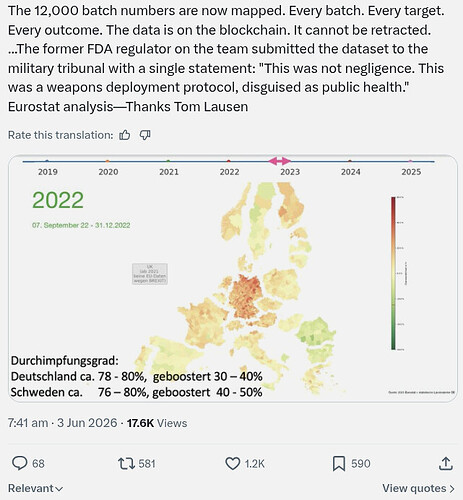The image size is (463, 500).
Task: Select 2024 on the map timeline
Action: [350, 172]
